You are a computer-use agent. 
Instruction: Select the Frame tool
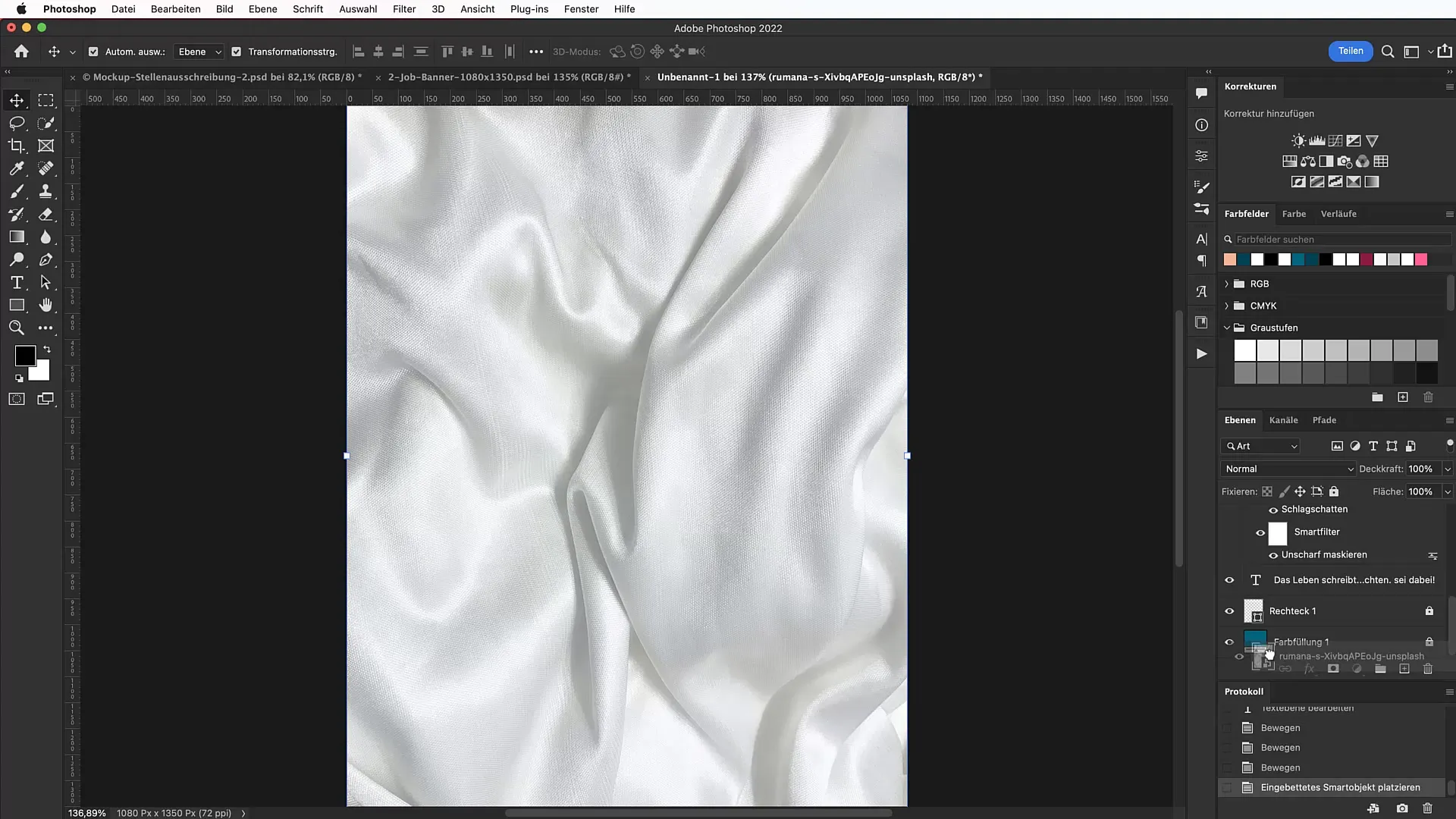[46, 146]
